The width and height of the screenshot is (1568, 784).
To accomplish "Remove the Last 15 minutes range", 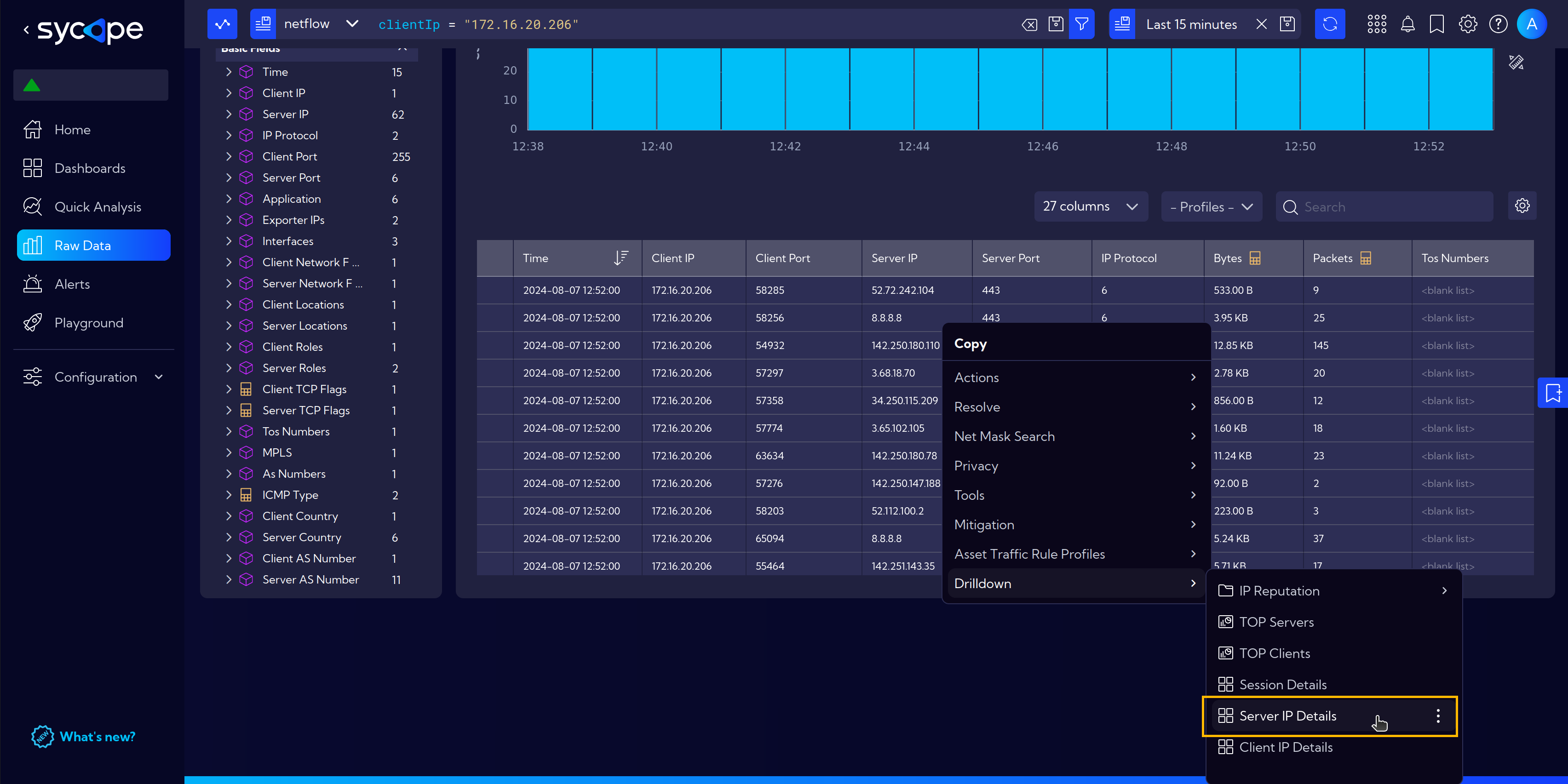I will pyautogui.click(x=1261, y=24).
